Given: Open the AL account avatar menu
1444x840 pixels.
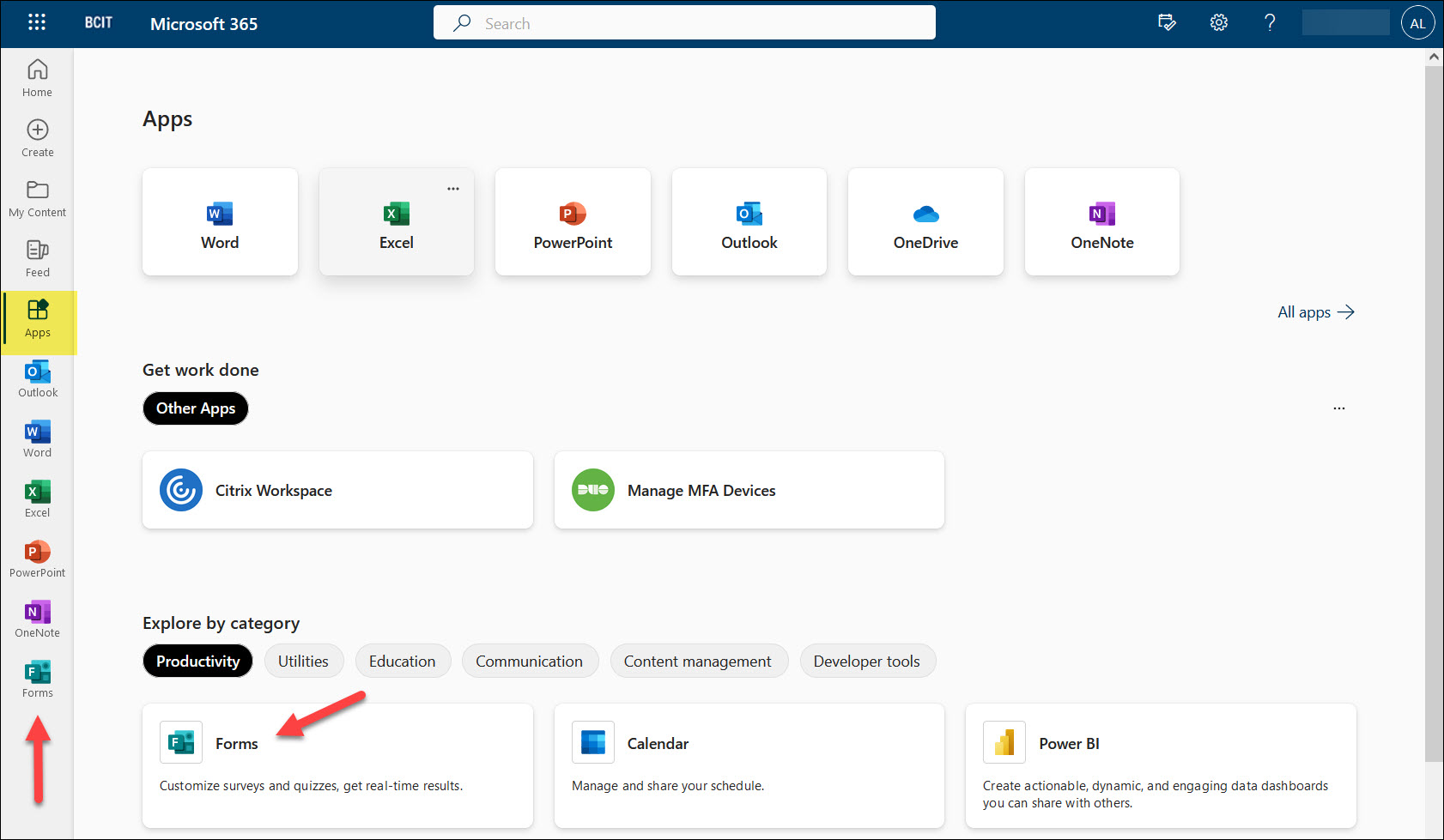Looking at the screenshot, I should point(1417,23).
